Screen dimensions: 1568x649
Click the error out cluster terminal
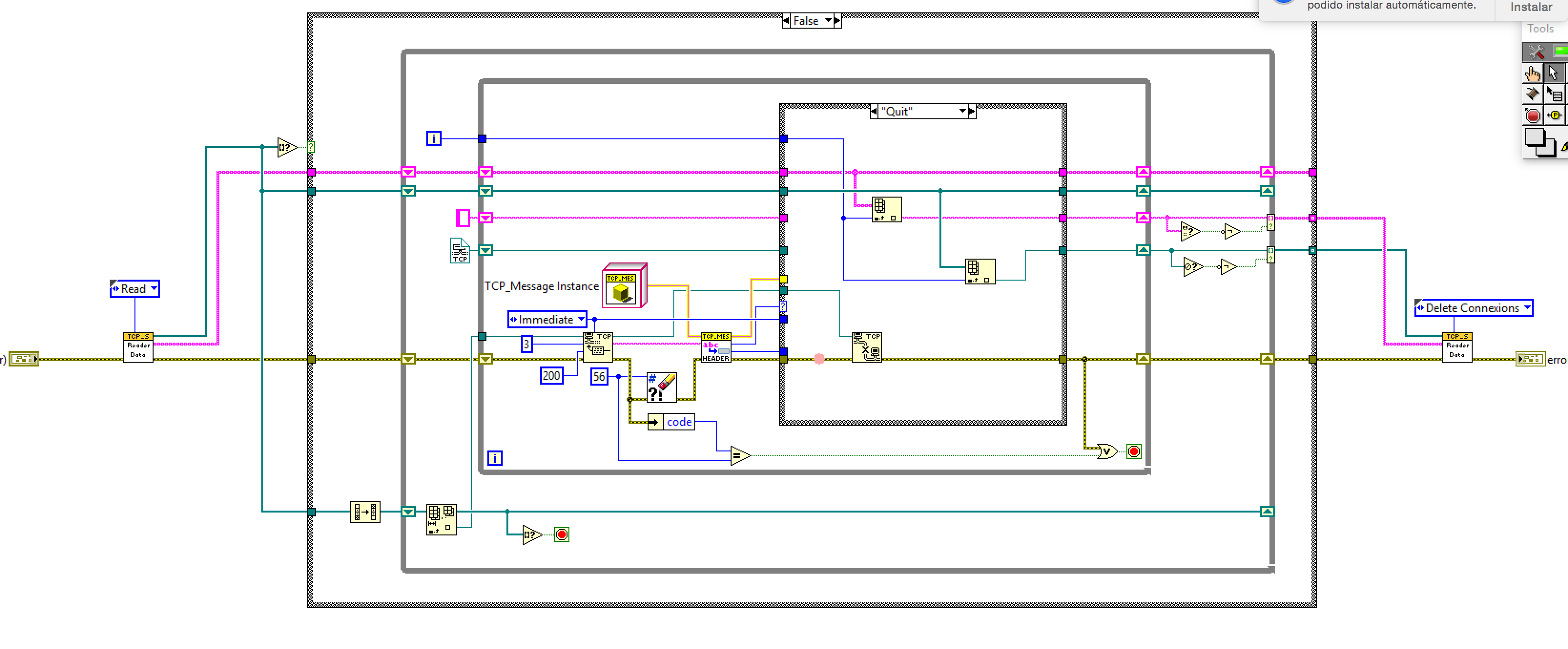coord(1530,359)
